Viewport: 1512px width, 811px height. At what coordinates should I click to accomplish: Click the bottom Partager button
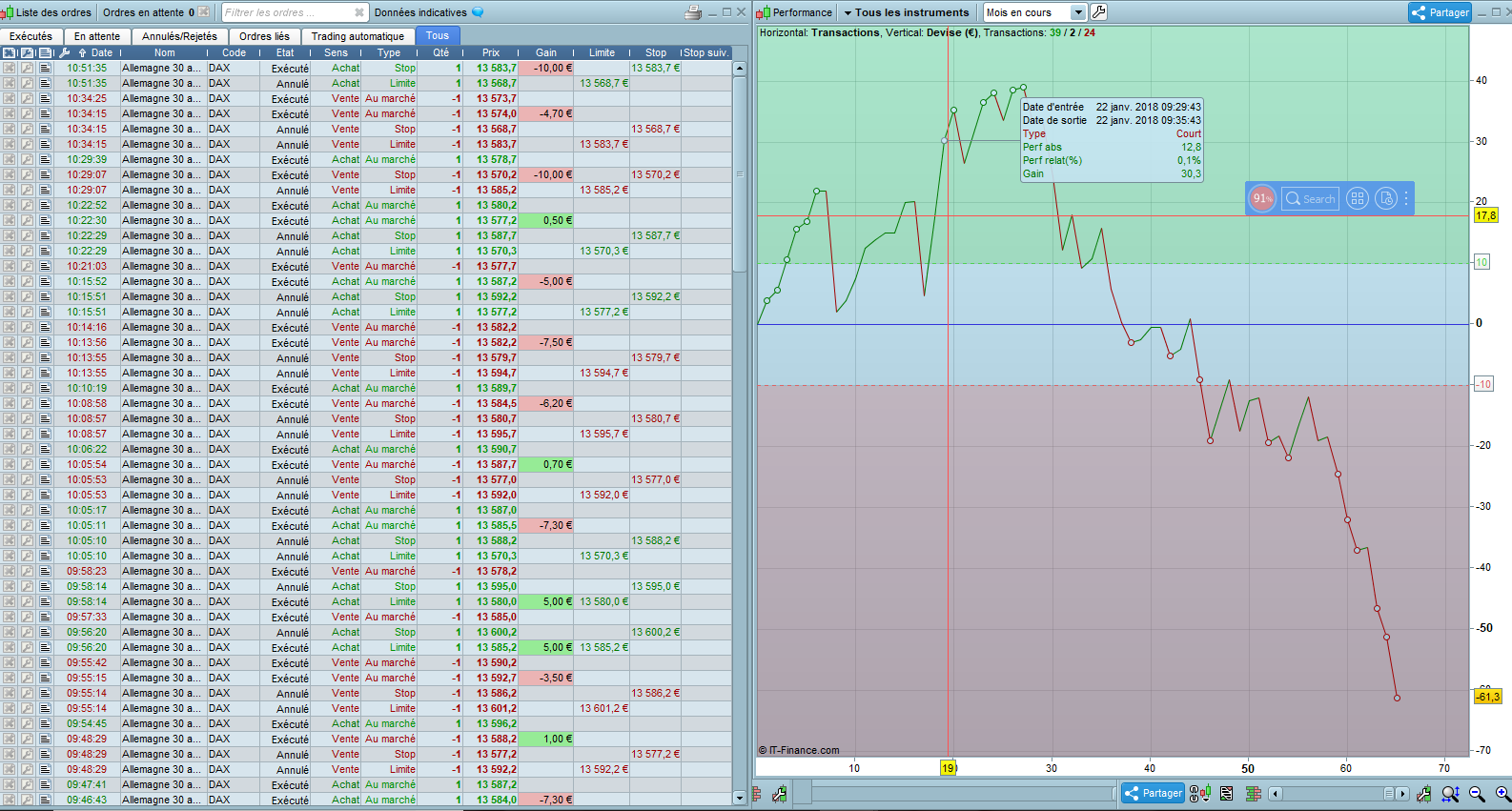coord(1153,793)
